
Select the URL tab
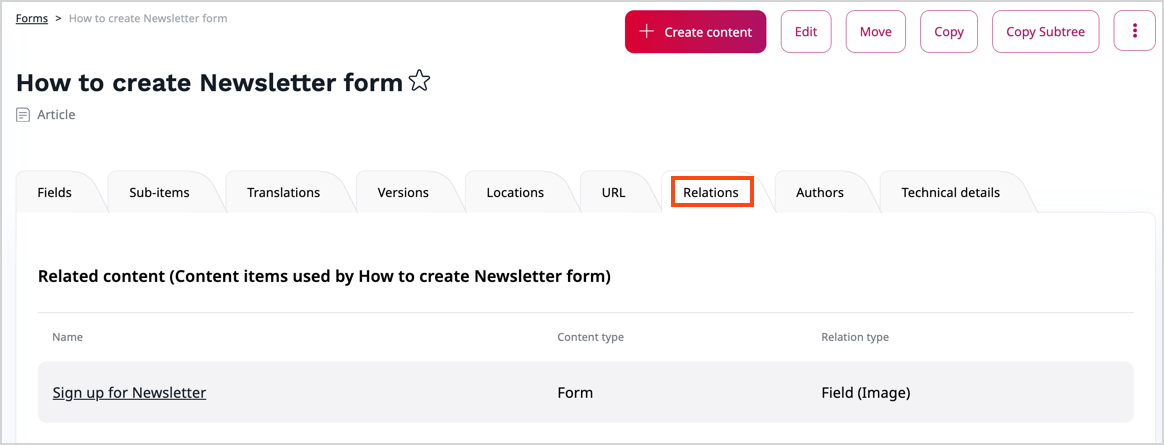pyautogui.click(x=613, y=192)
